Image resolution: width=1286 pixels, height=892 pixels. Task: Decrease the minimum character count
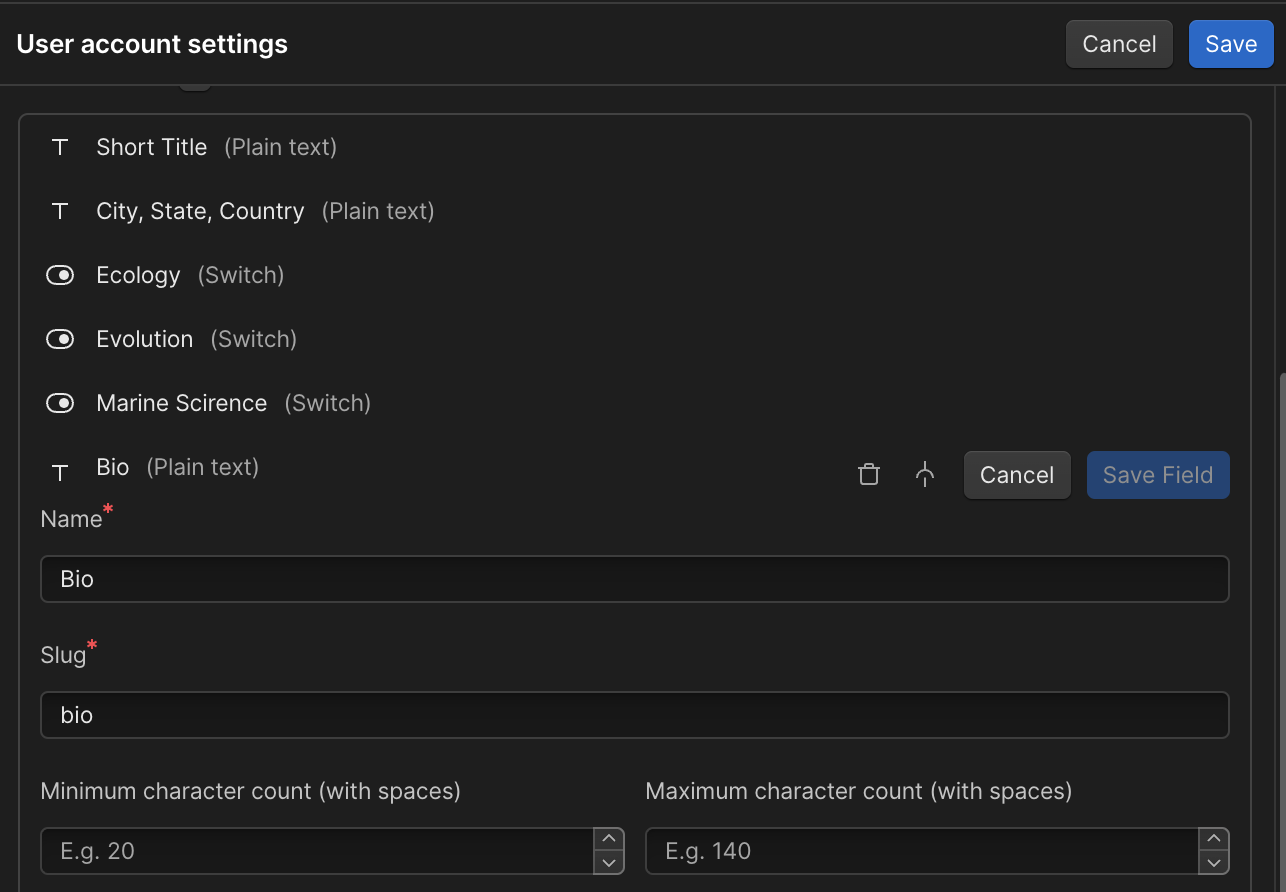click(608, 862)
